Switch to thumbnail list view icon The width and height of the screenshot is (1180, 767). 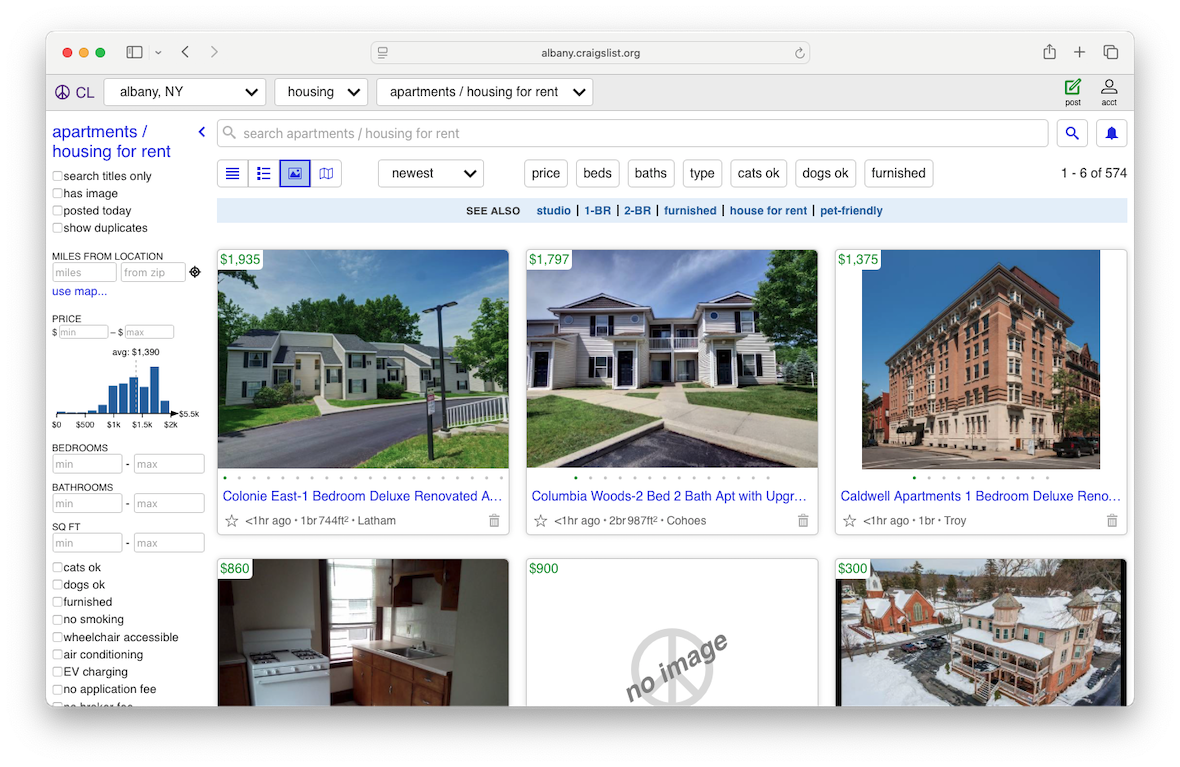click(263, 173)
